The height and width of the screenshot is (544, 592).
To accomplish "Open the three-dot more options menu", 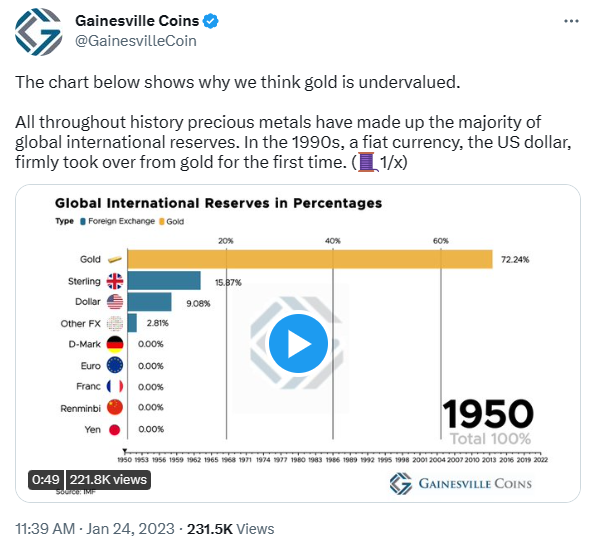I will click(x=571, y=21).
